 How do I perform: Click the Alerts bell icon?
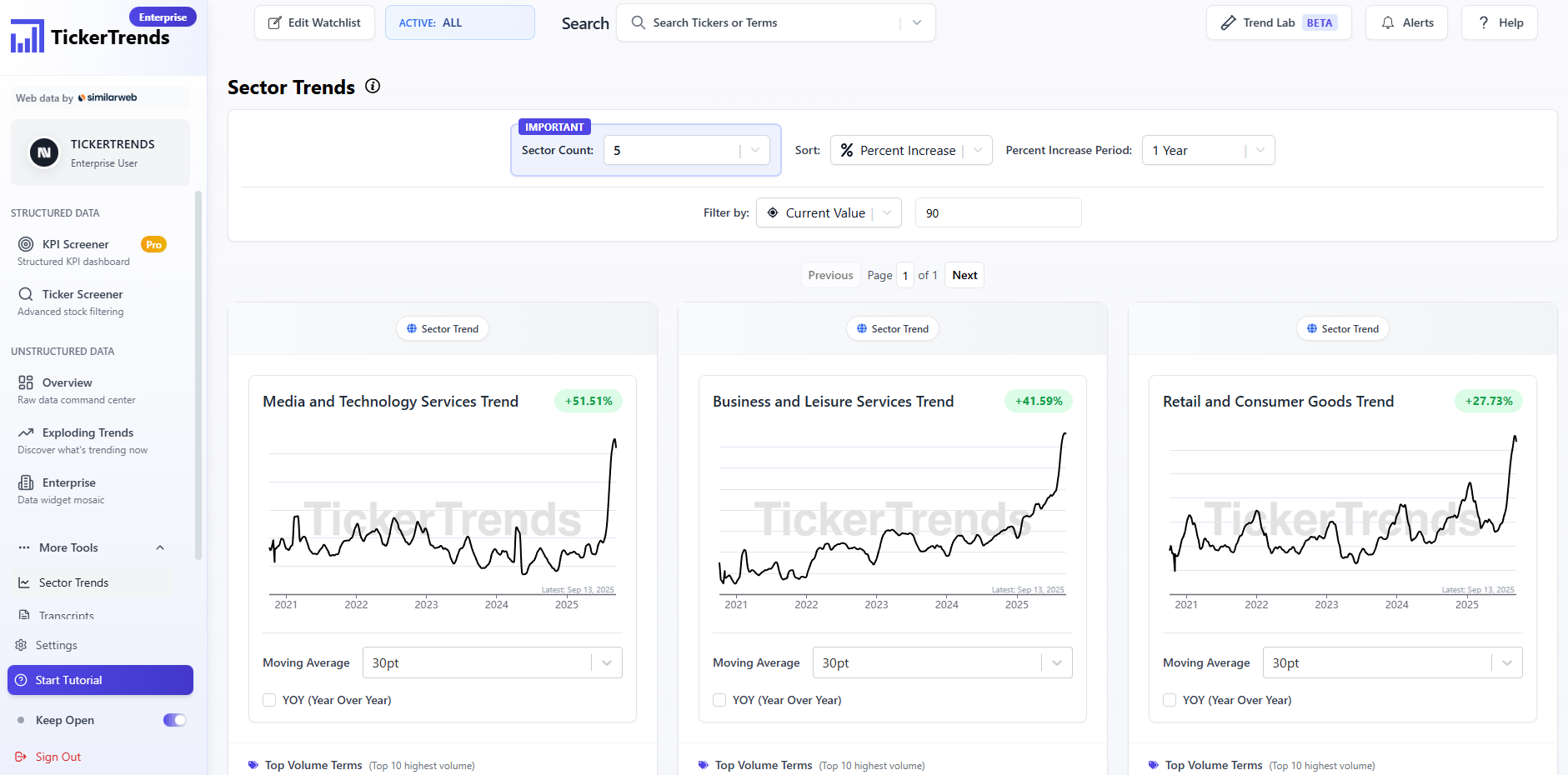coord(1388,22)
